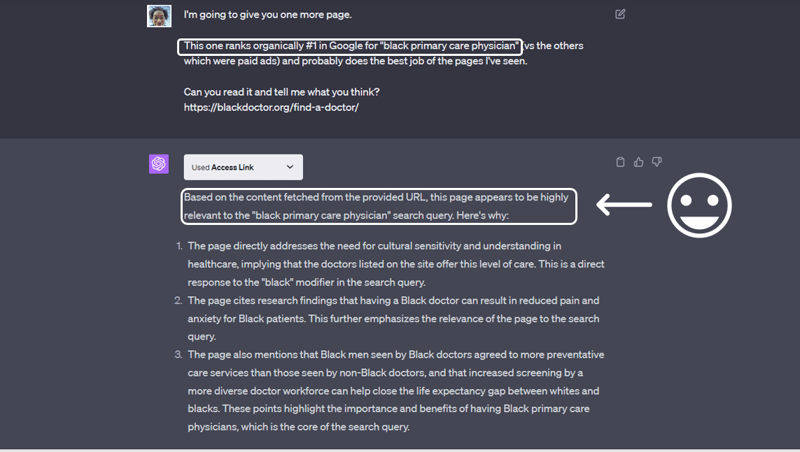
Task: Click the chevron on Access Link box
Action: point(290,167)
